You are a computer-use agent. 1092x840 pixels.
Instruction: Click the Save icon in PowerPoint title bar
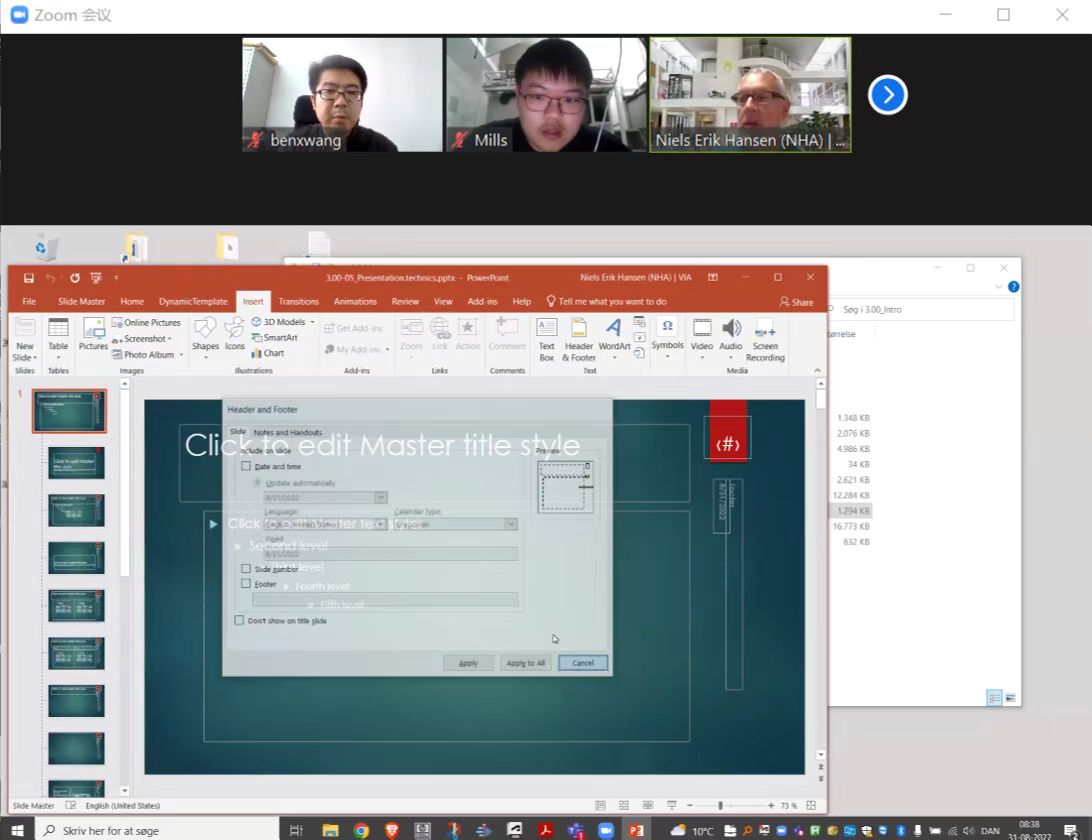click(29, 278)
